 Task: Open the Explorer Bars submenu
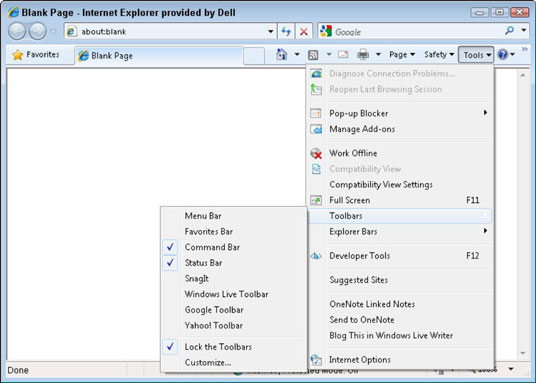(x=400, y=232)
